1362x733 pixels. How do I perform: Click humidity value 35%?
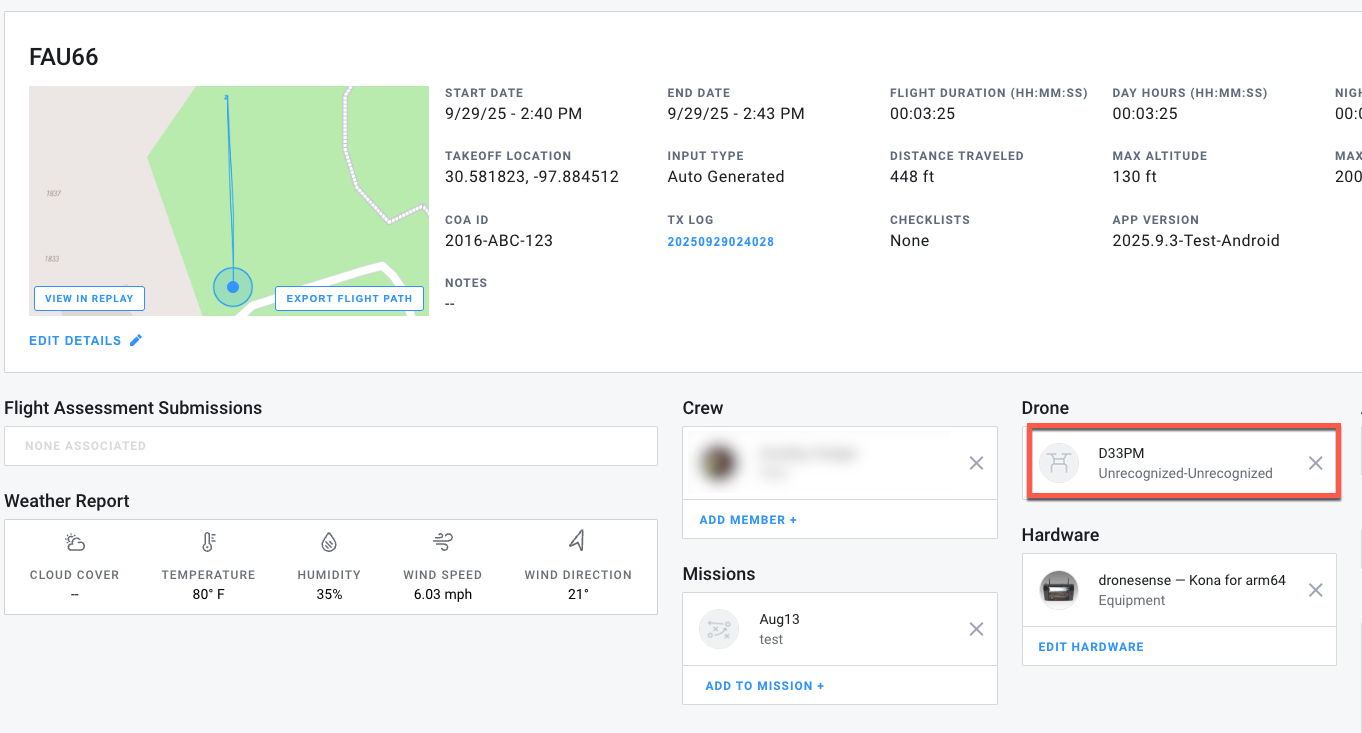click(329, 595)
